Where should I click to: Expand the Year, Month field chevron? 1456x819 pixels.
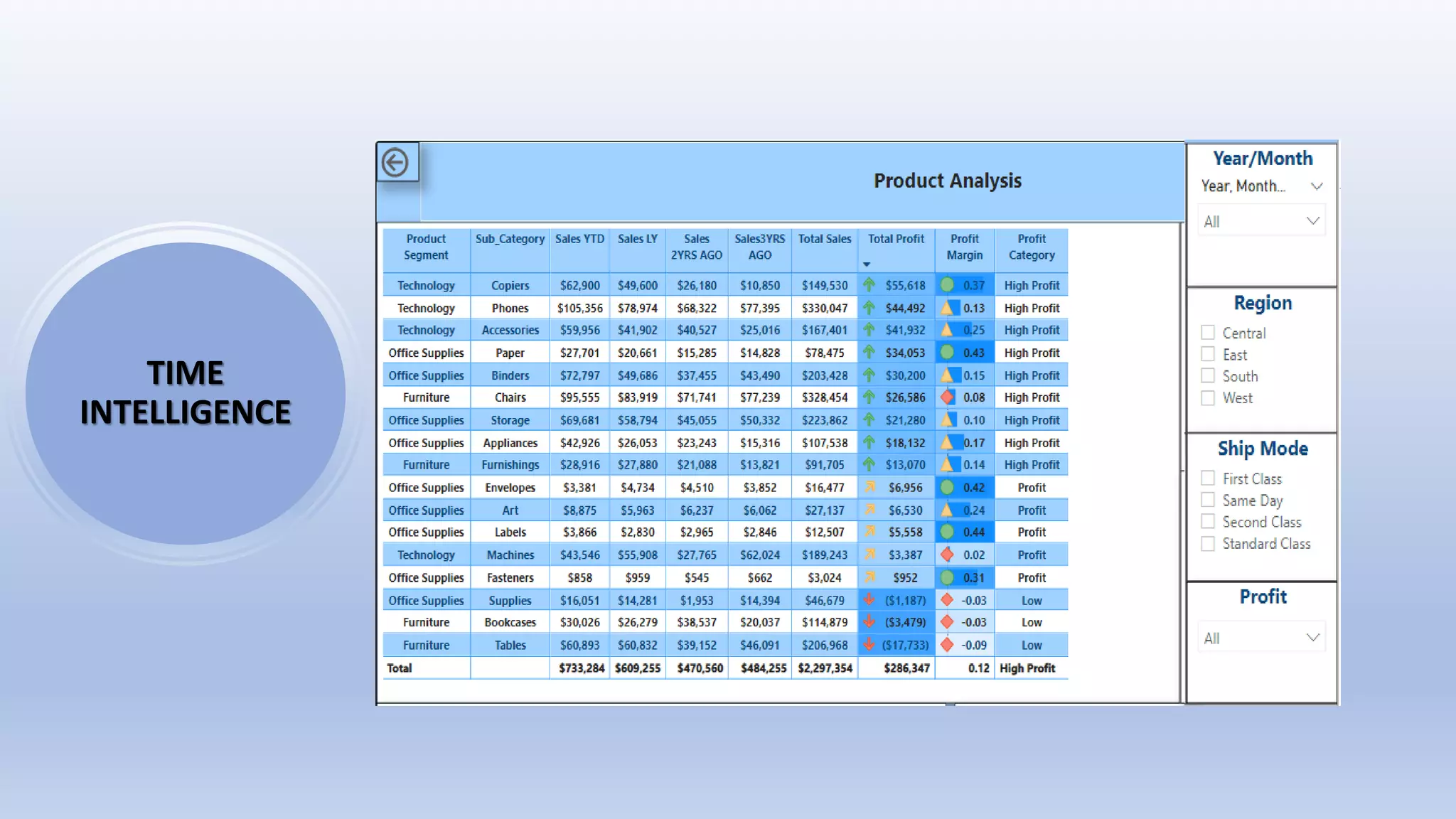(x=1317, y=186)
